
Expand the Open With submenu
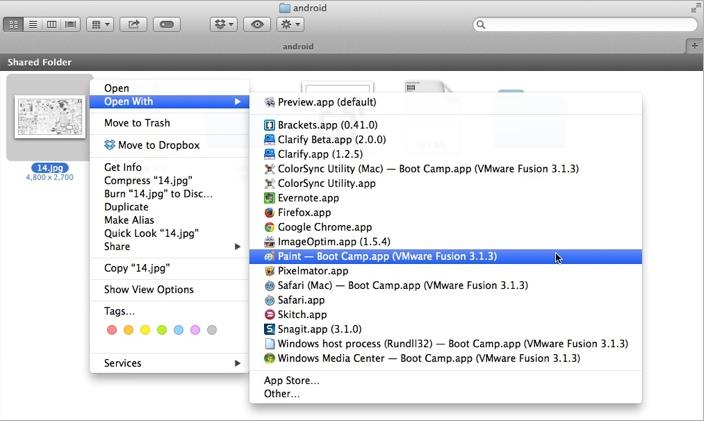coord(169,101)
